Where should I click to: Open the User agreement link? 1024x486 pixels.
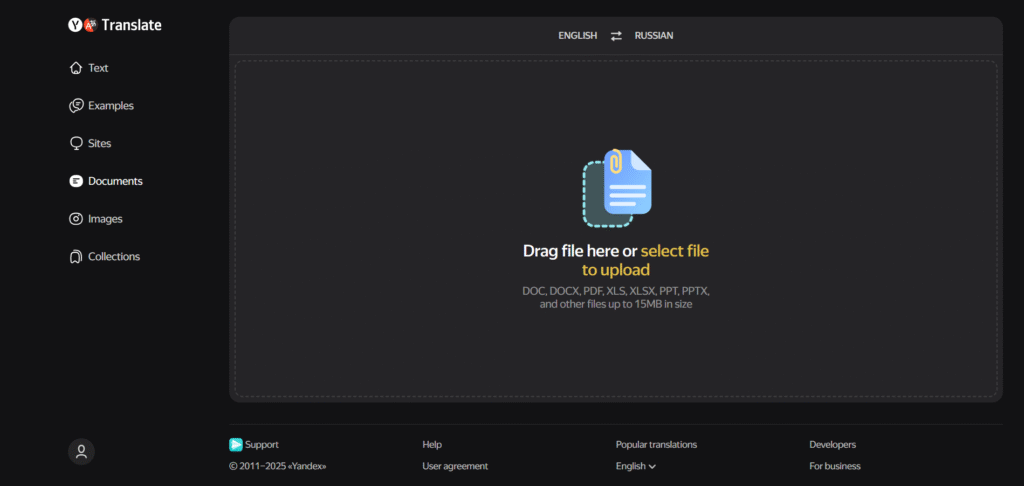455,466
